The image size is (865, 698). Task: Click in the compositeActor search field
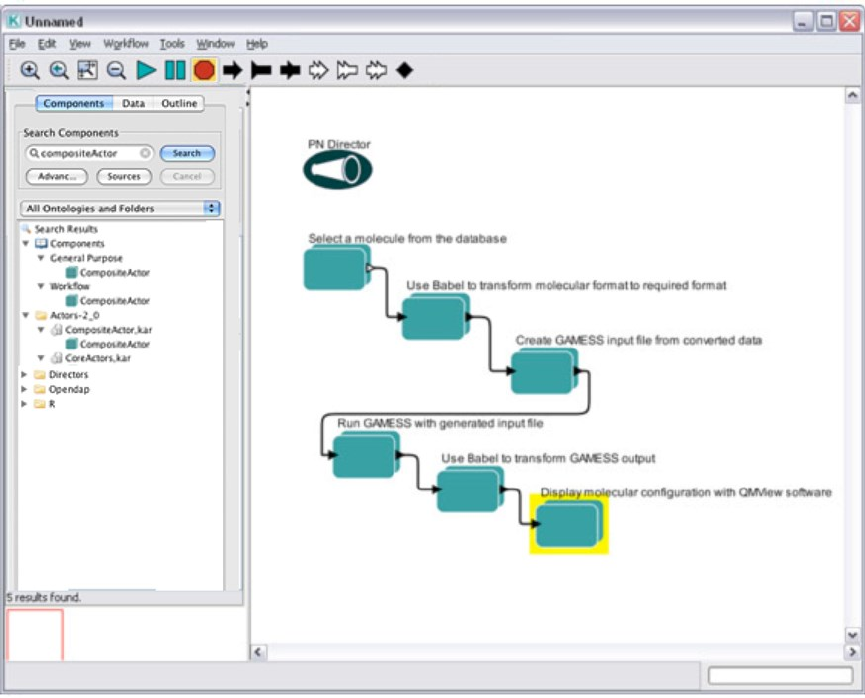pos(88,153)
